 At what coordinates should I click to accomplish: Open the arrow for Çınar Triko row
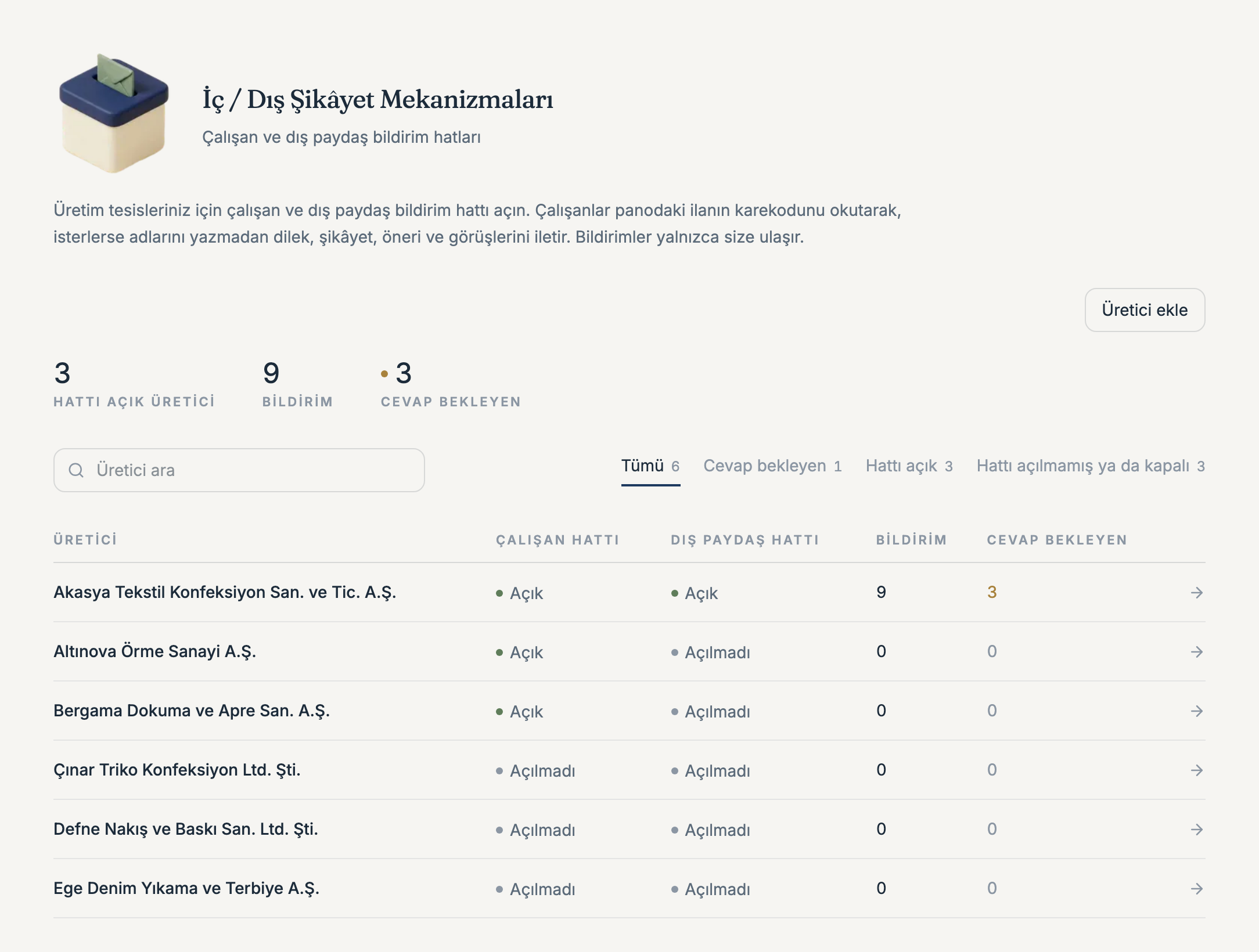click(x=1196, y=770)
